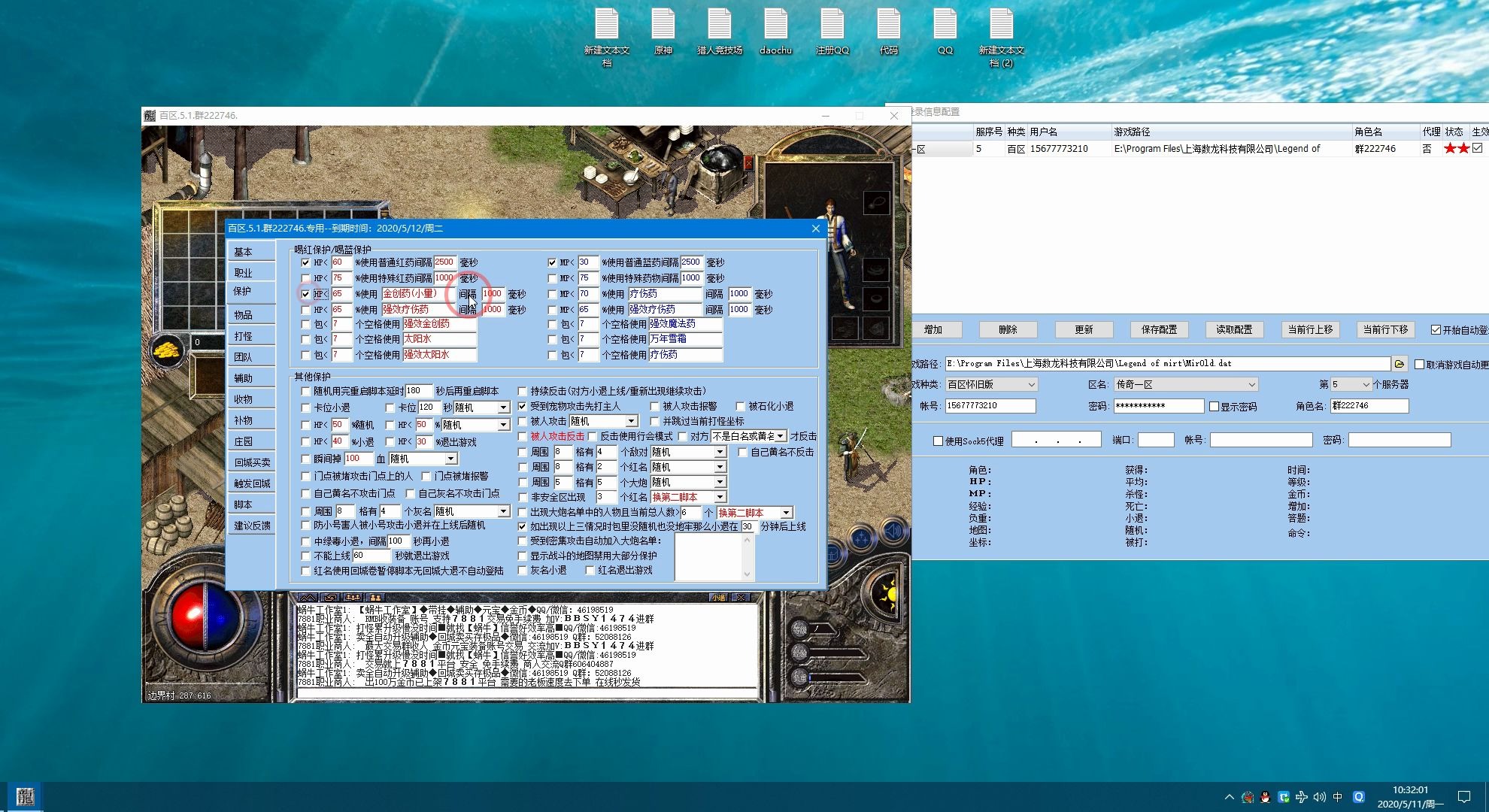Click the 删除 button
This screenshot has height=812, width=1489.
(1008, 329)
